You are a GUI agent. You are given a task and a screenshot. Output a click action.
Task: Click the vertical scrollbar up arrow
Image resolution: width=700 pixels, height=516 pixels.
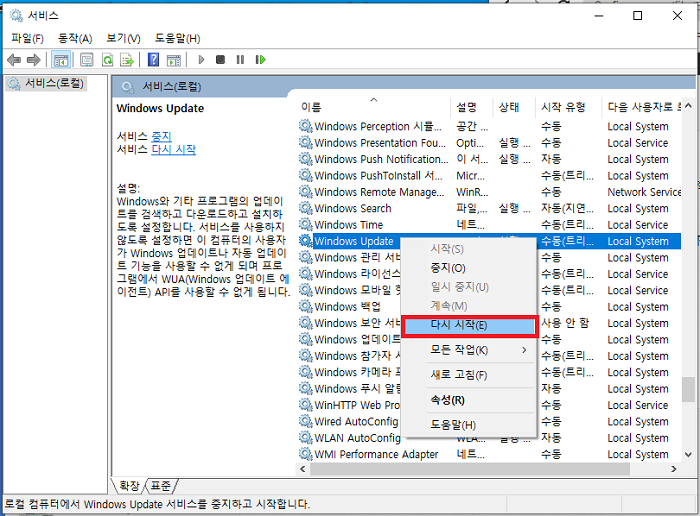pyautogui.click(x=688, y=106)
